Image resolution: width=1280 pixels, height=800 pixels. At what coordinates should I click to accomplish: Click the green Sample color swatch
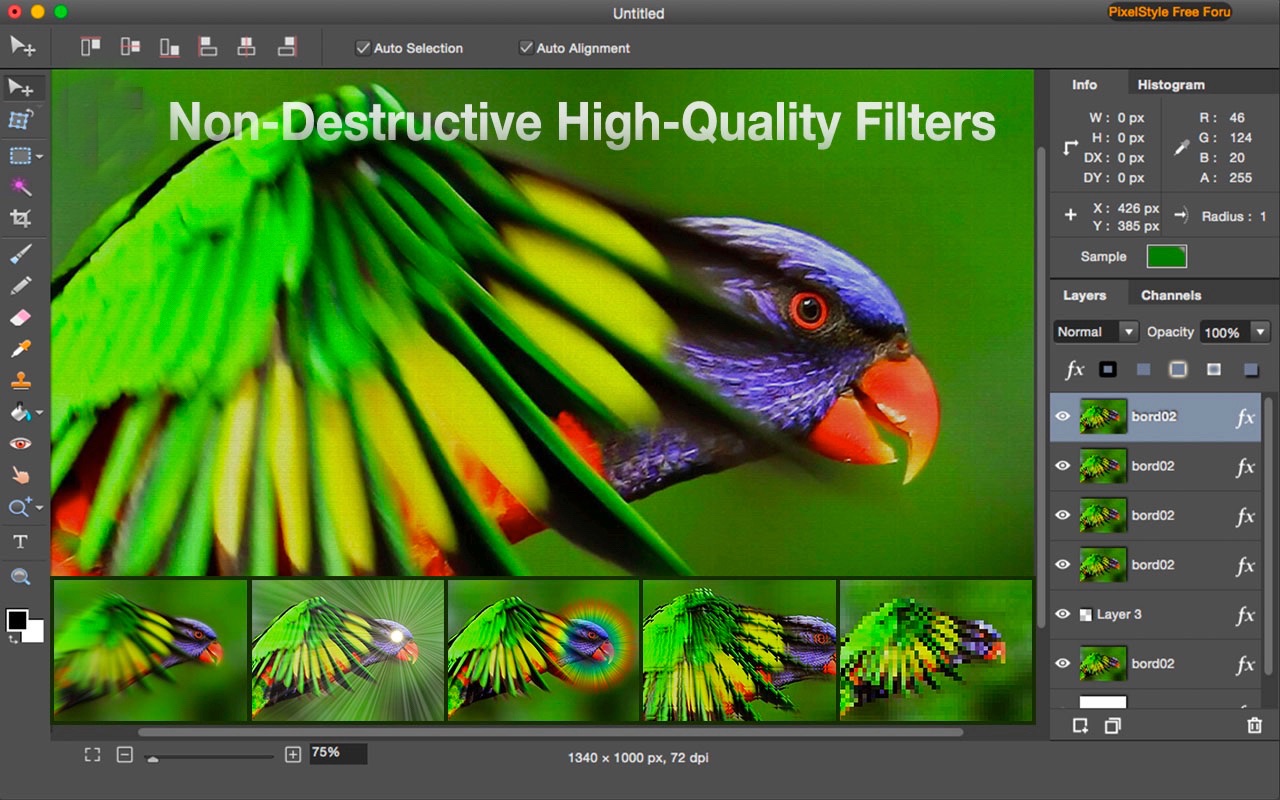point(1166,257)
